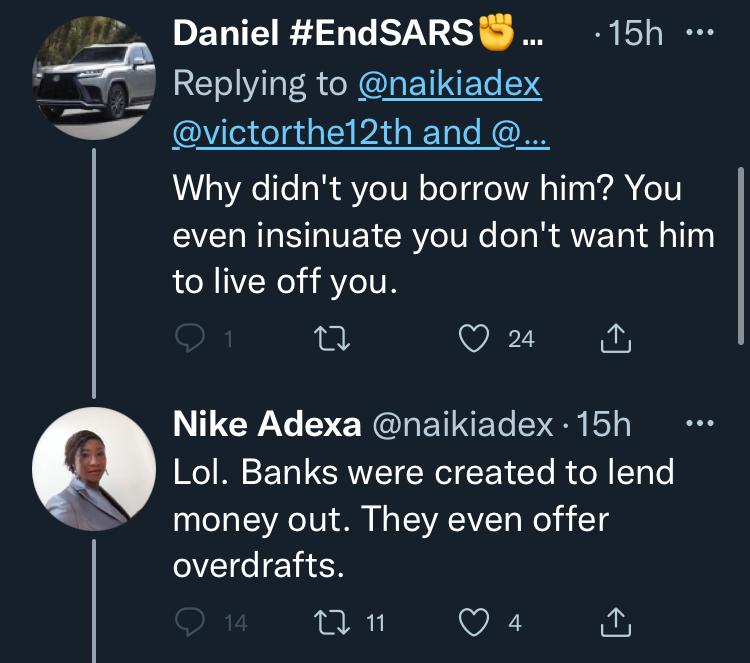750x663 pixels.
Task: Share Daniel's tweet
Action: (x=616, y=340)
